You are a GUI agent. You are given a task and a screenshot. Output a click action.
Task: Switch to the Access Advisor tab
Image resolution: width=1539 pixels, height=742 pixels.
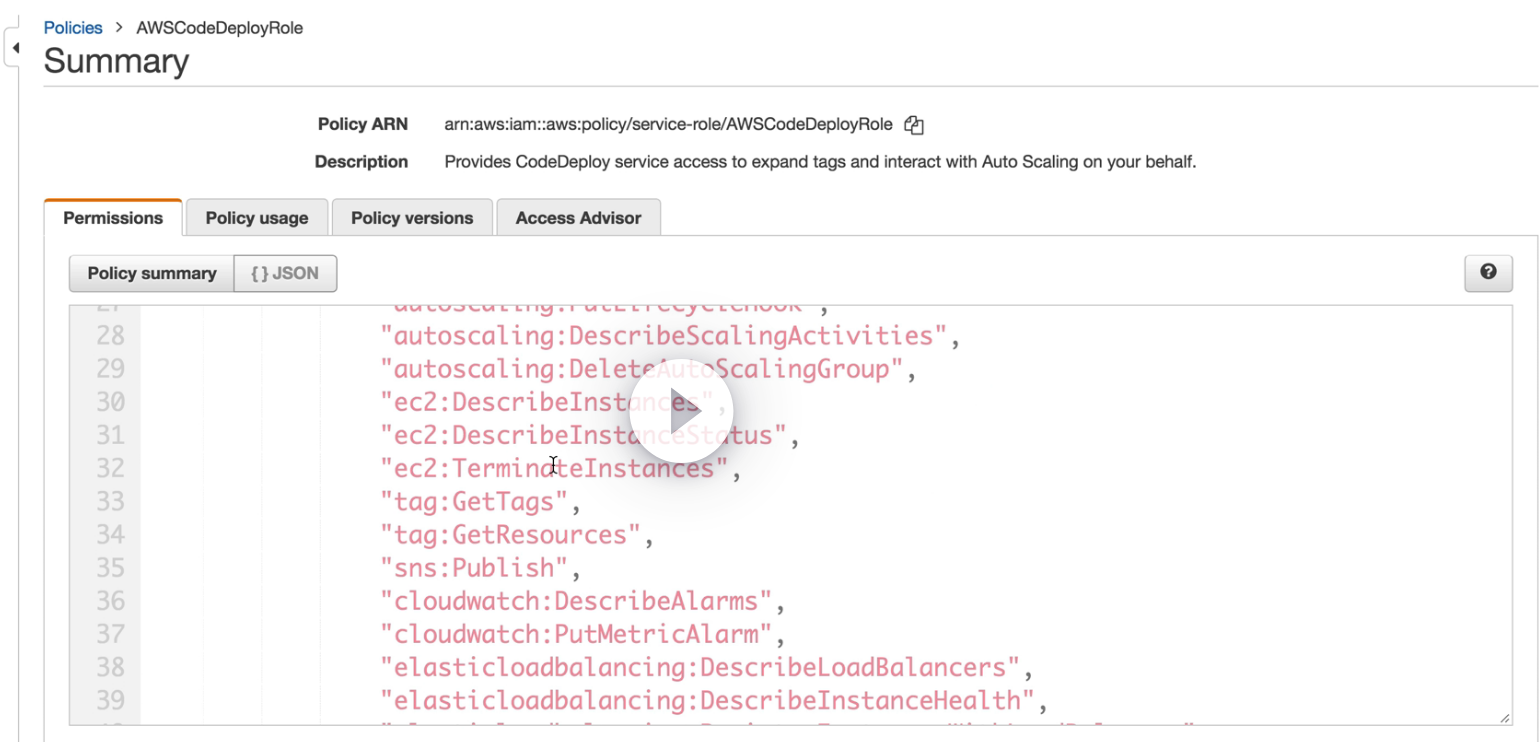[x=578, y=218]
